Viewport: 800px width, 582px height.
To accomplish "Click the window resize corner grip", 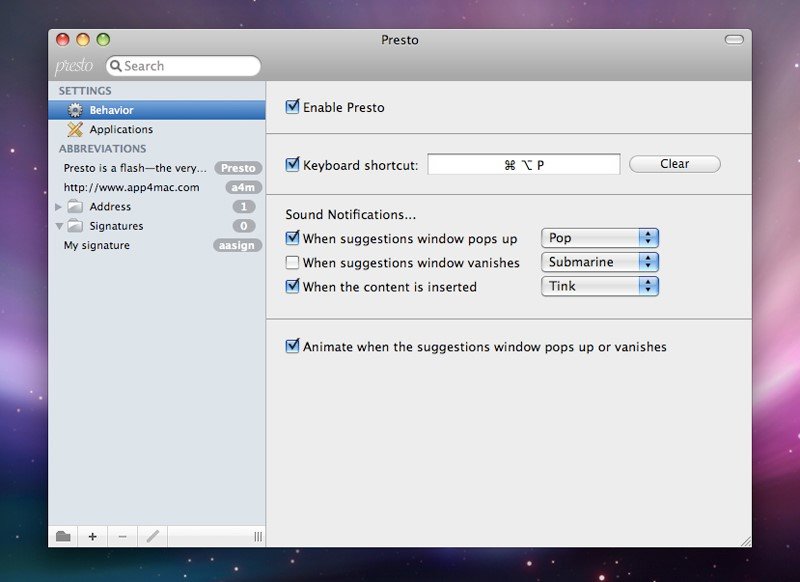I will pyautogui.click(x=745, y=541).
